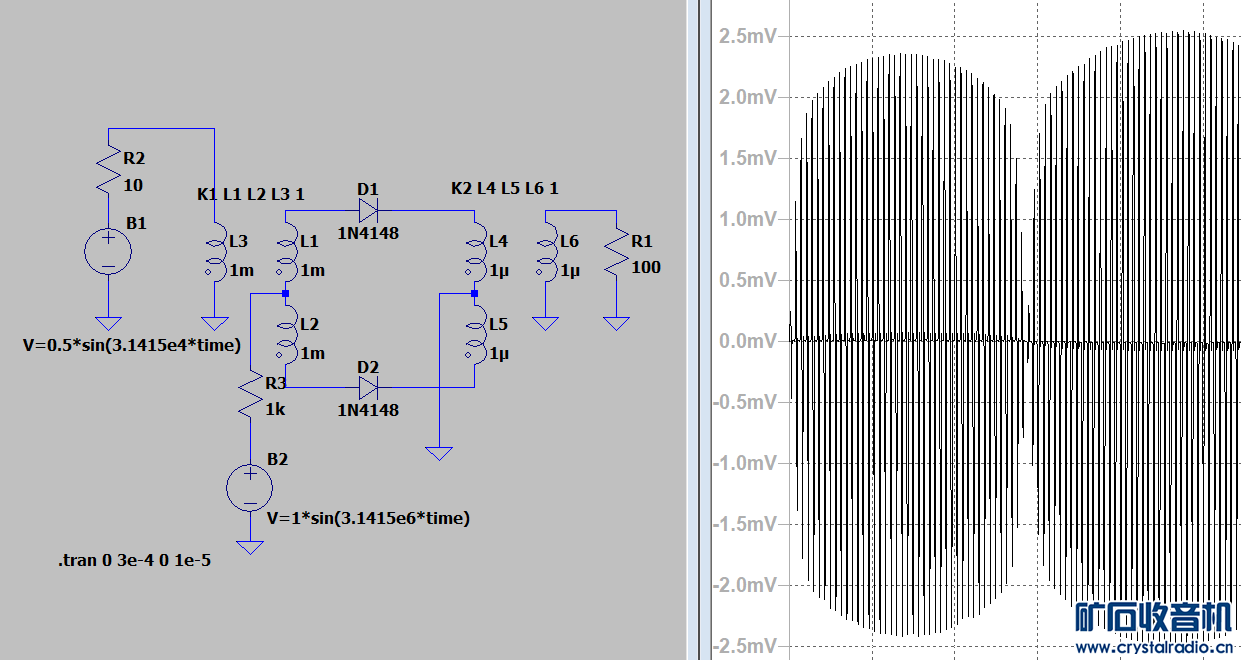Click D2's 1N4148 model label
Screen dimensions: 1241x660
click(x=368, y=410)
